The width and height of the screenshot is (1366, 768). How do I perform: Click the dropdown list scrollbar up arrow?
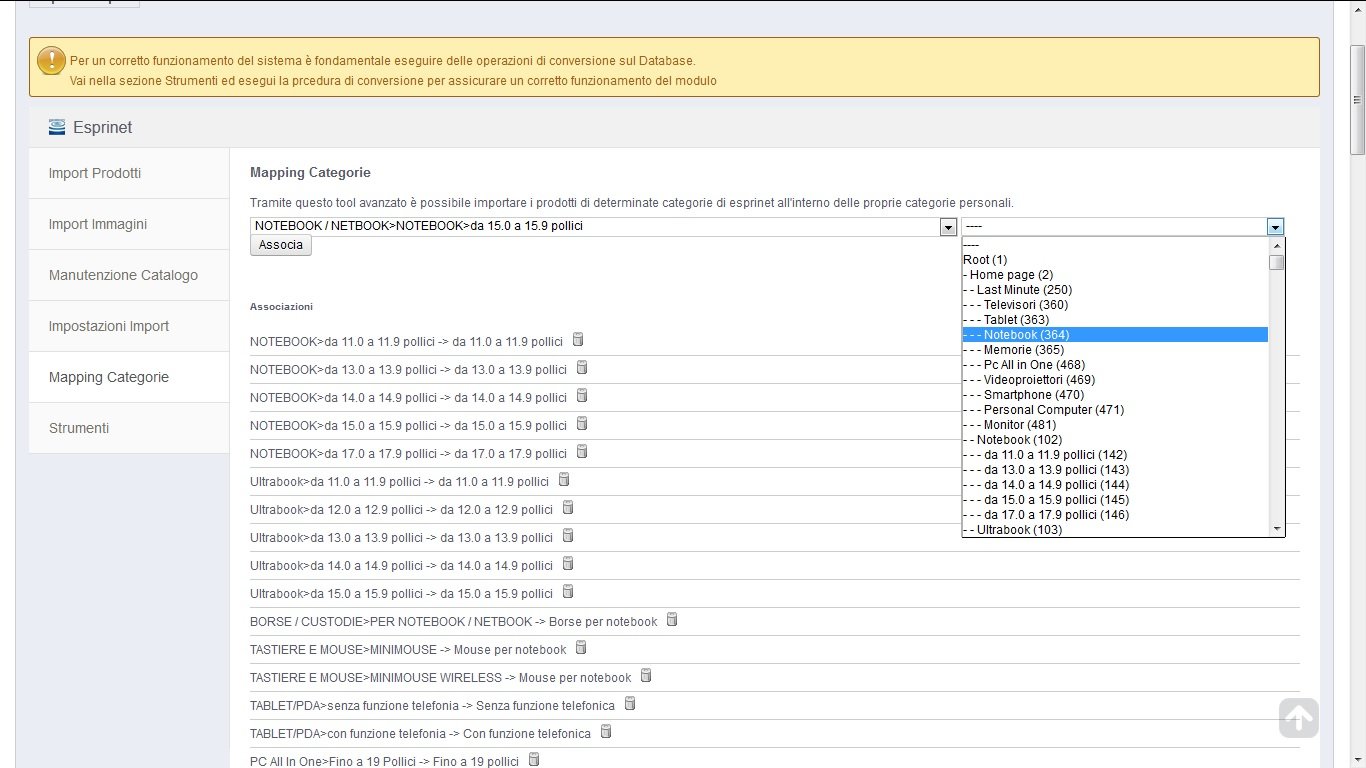(1276, 245)
